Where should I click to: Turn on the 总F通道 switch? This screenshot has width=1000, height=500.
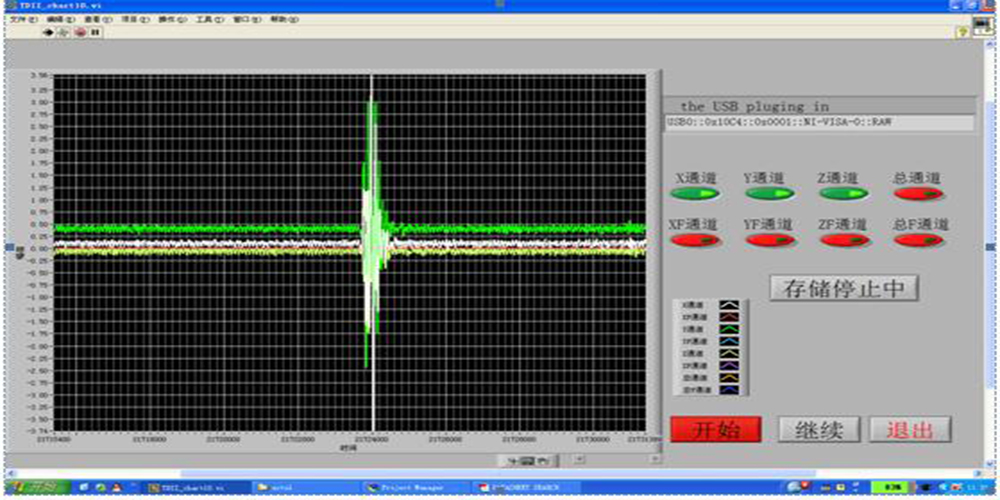[920, 241]
